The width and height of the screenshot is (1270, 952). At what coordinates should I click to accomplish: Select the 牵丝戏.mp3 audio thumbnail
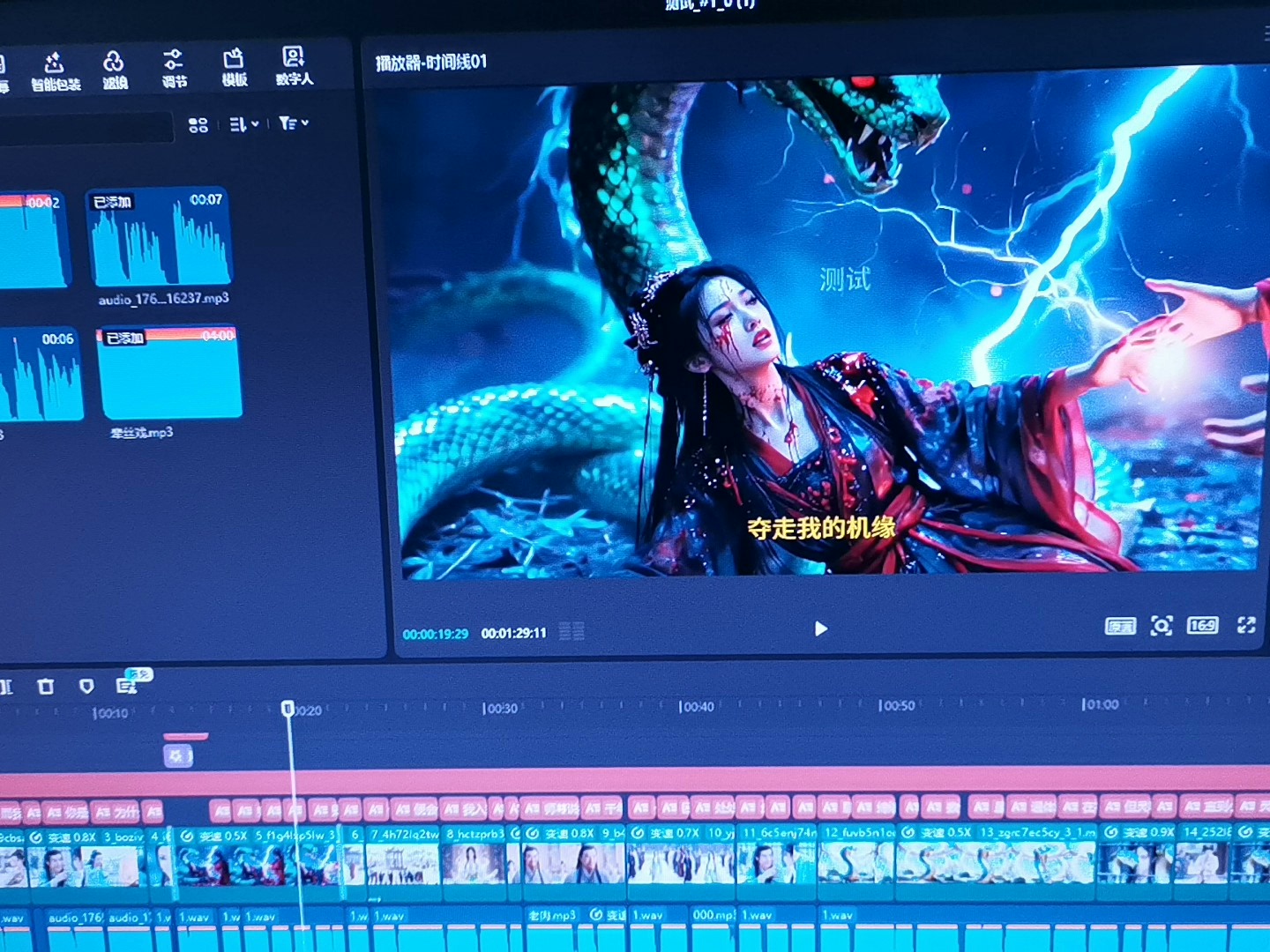(x=170, y=372)
